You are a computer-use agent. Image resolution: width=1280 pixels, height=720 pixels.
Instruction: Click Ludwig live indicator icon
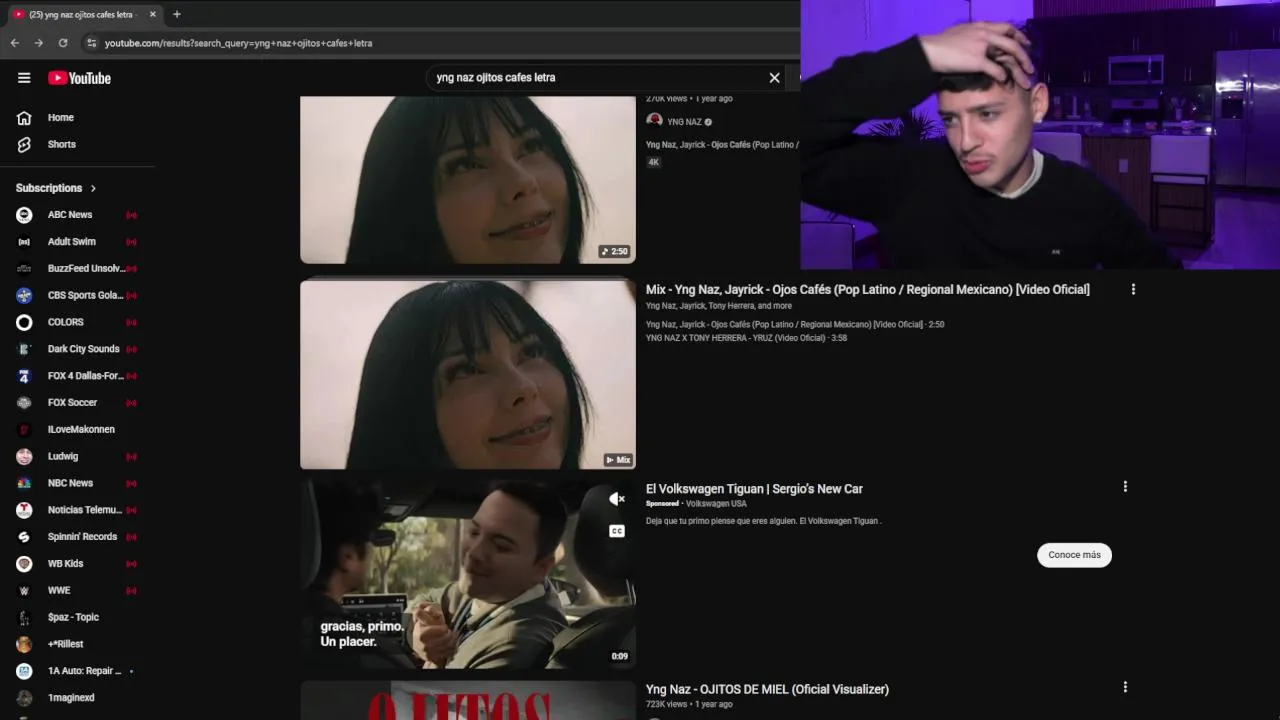point(131,457)
